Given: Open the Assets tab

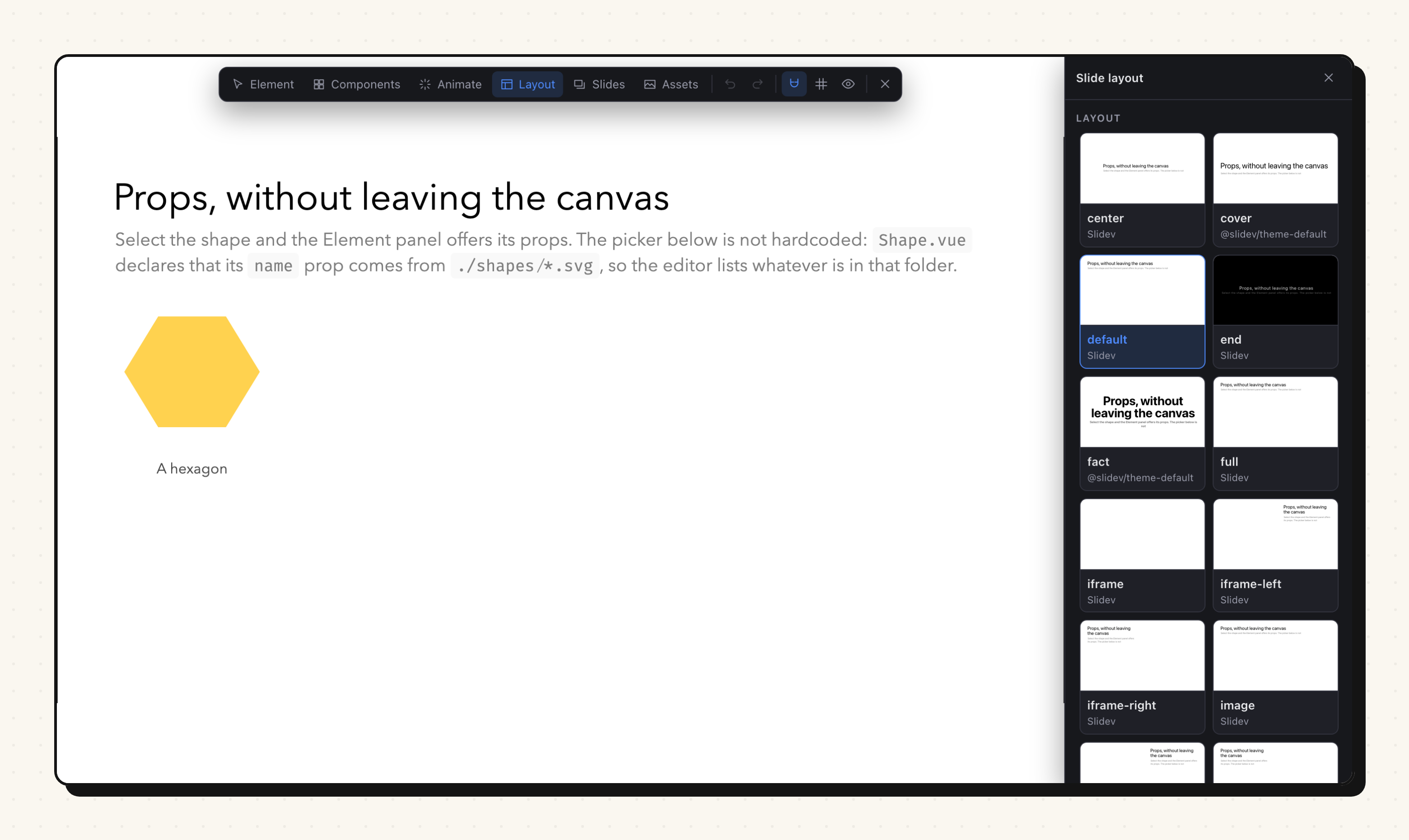Looking at the screenshot, I should click(671, 84).
